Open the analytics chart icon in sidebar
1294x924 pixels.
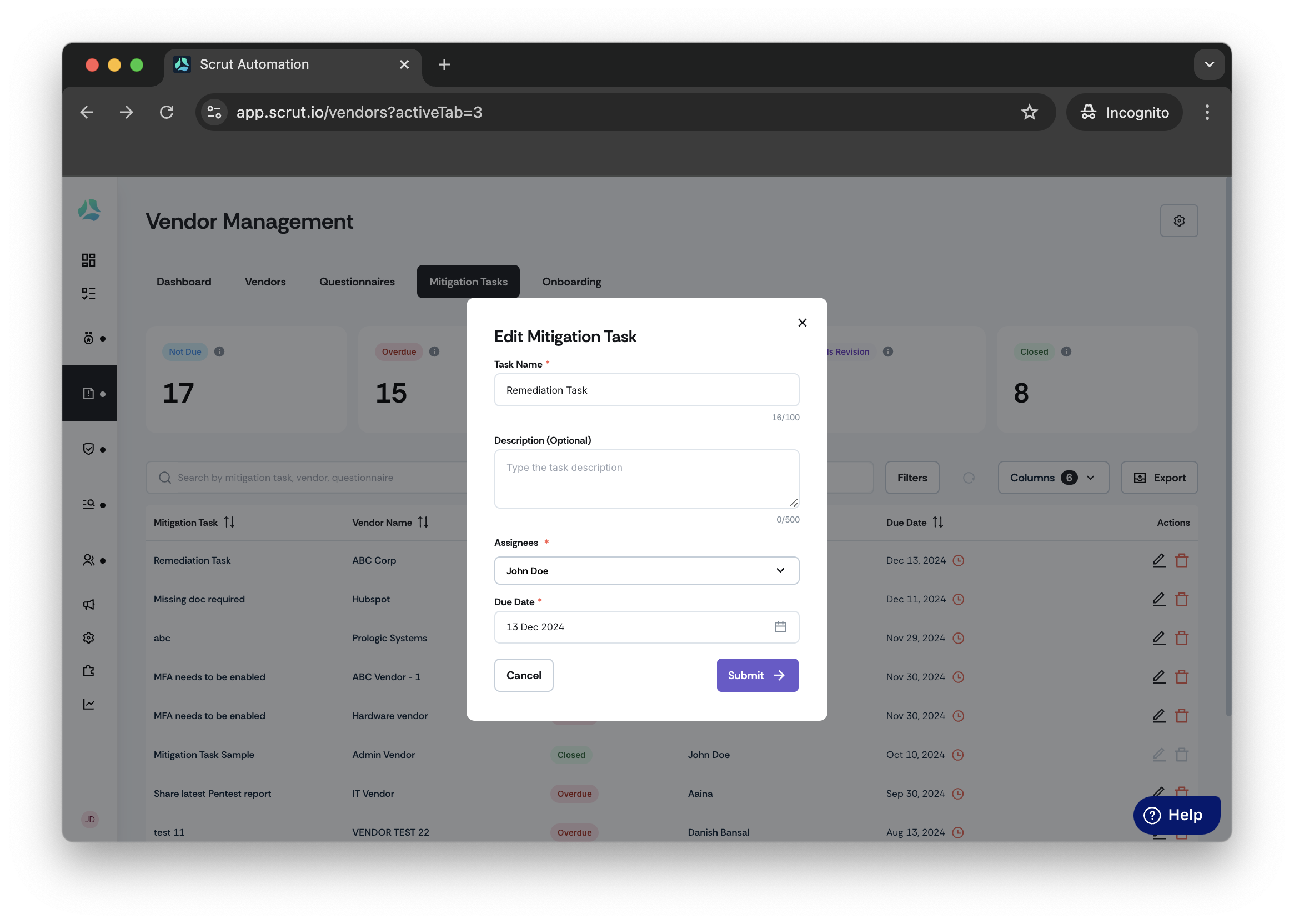tap(88, 704)
